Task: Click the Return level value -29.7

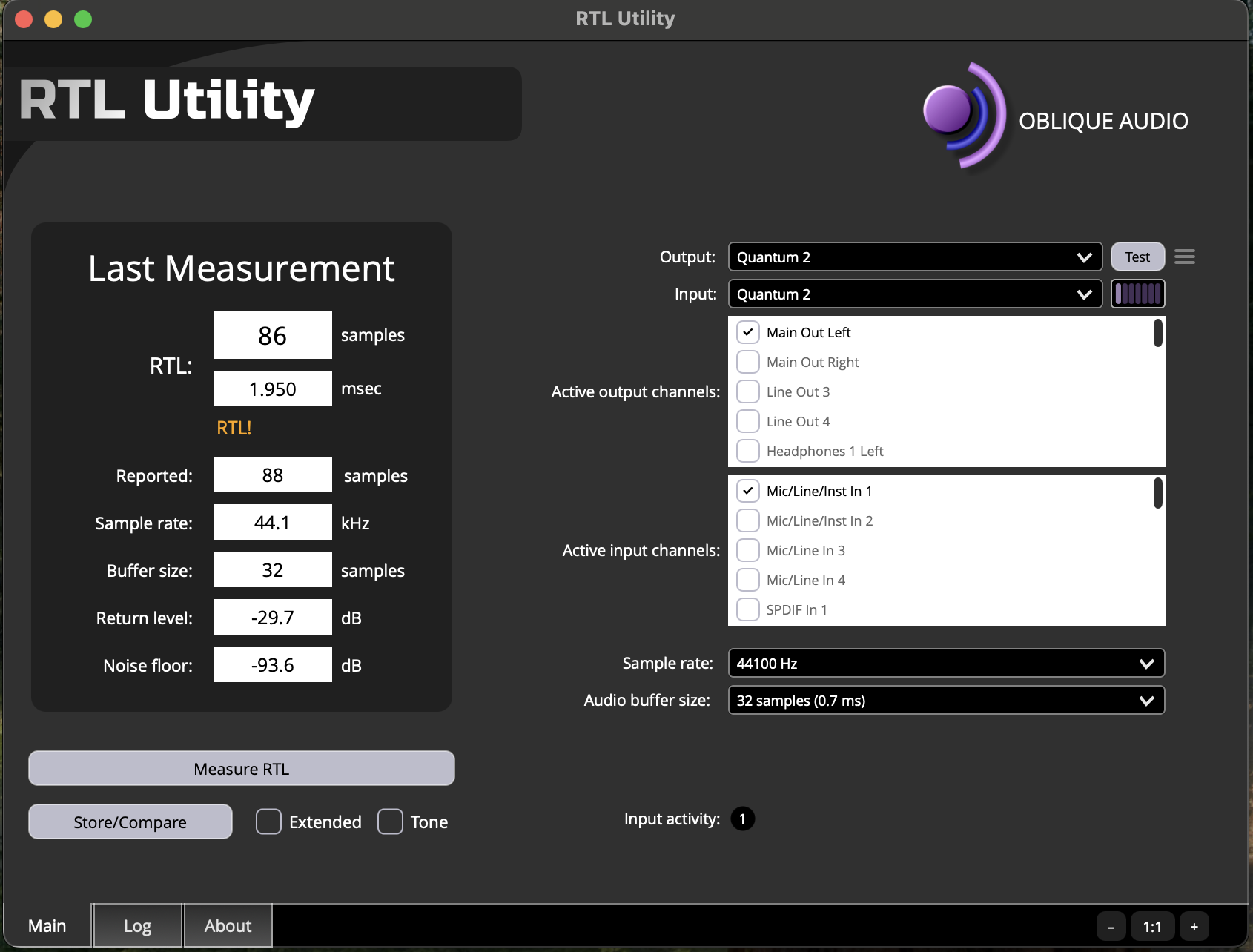Action: 273,617
